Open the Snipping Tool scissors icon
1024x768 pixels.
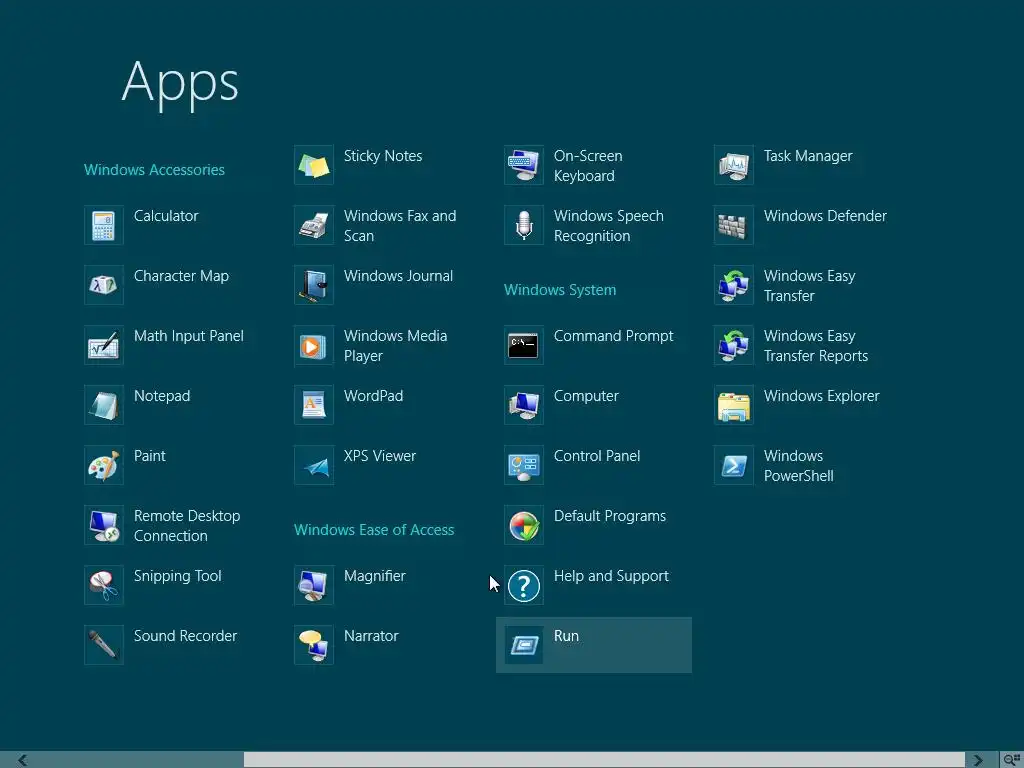click(104, 586)
